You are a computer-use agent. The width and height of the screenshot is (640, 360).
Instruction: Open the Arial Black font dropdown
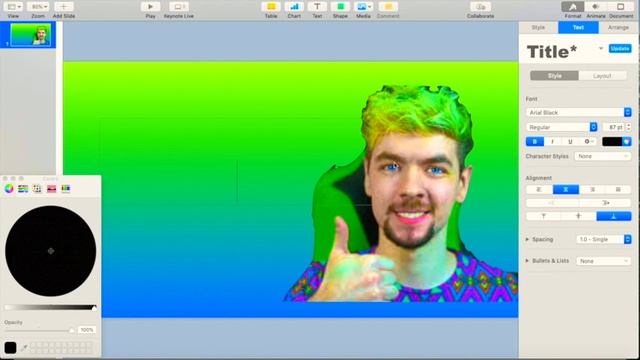coord(578,112)
